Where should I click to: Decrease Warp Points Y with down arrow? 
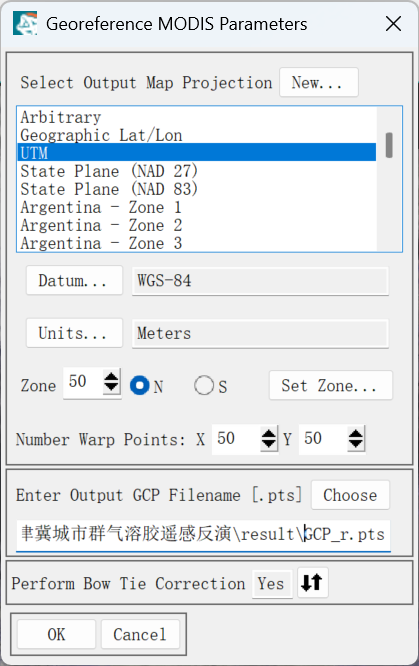pos(356,444)
